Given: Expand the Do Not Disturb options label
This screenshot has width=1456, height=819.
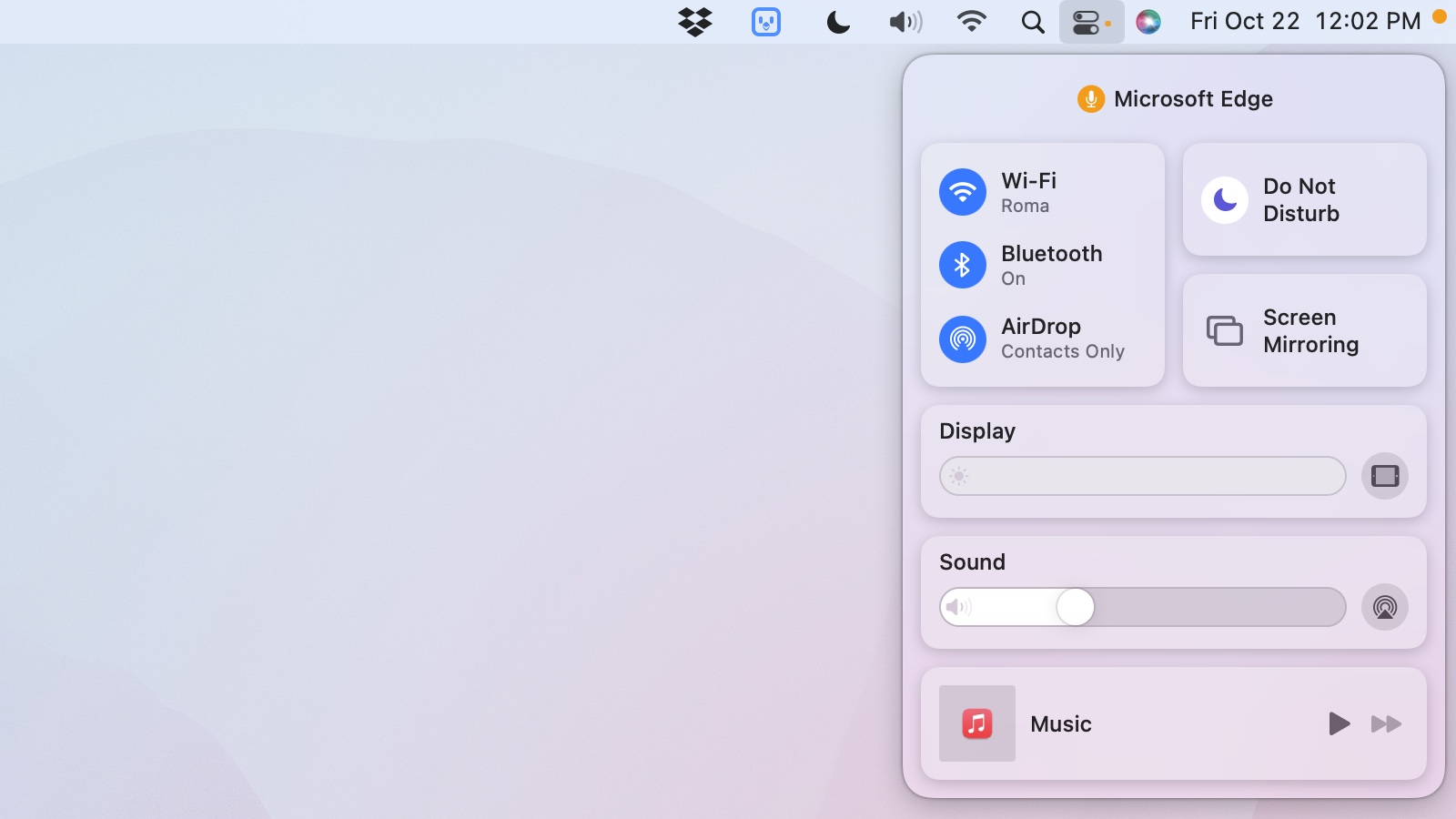Looking at the screenshot, I should coord(1301,199).
